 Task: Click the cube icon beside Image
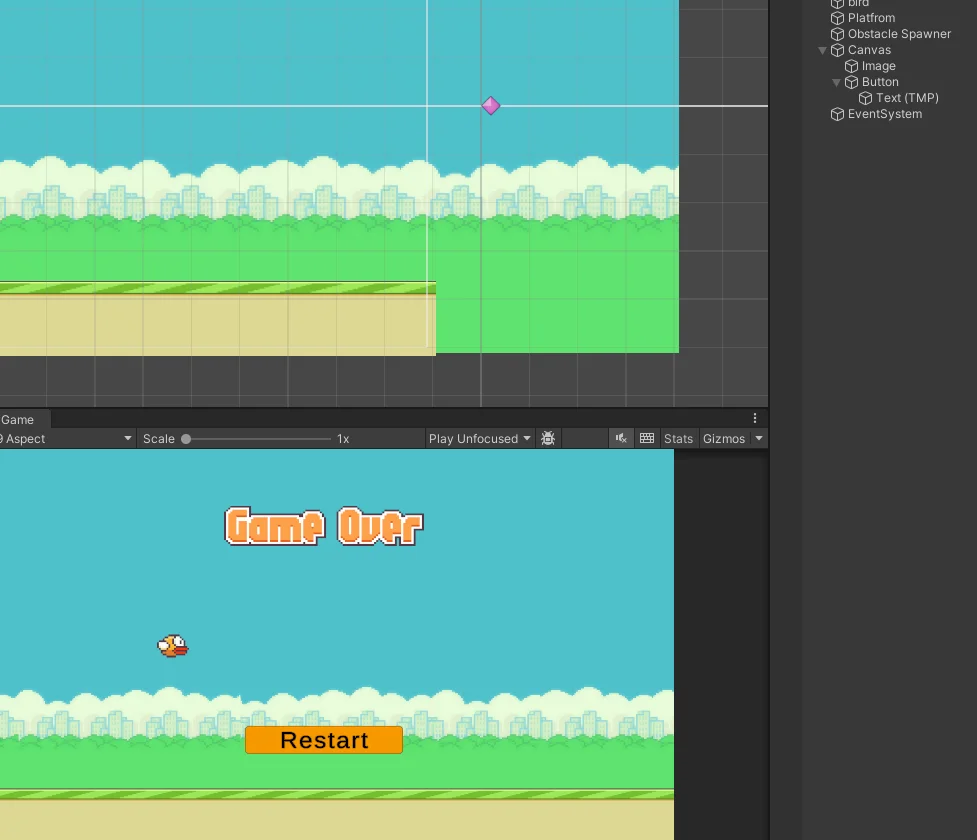(851, 66)
